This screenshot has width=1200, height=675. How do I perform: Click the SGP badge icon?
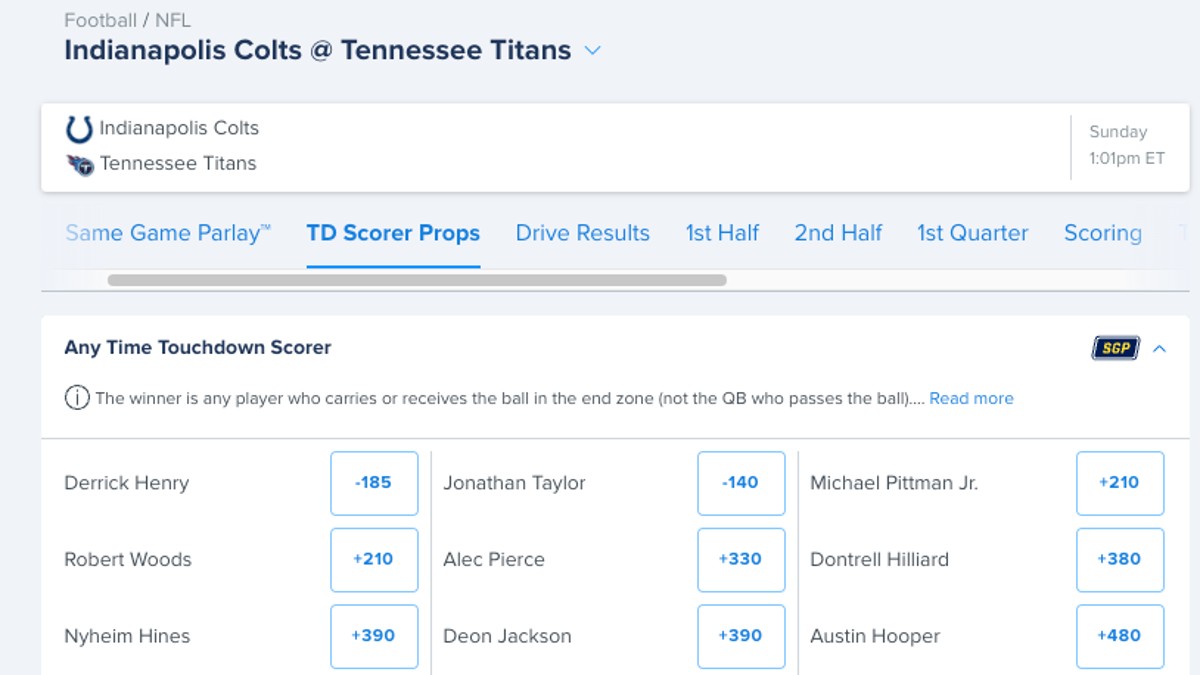pyautogui.click(x=1115, y=348)
